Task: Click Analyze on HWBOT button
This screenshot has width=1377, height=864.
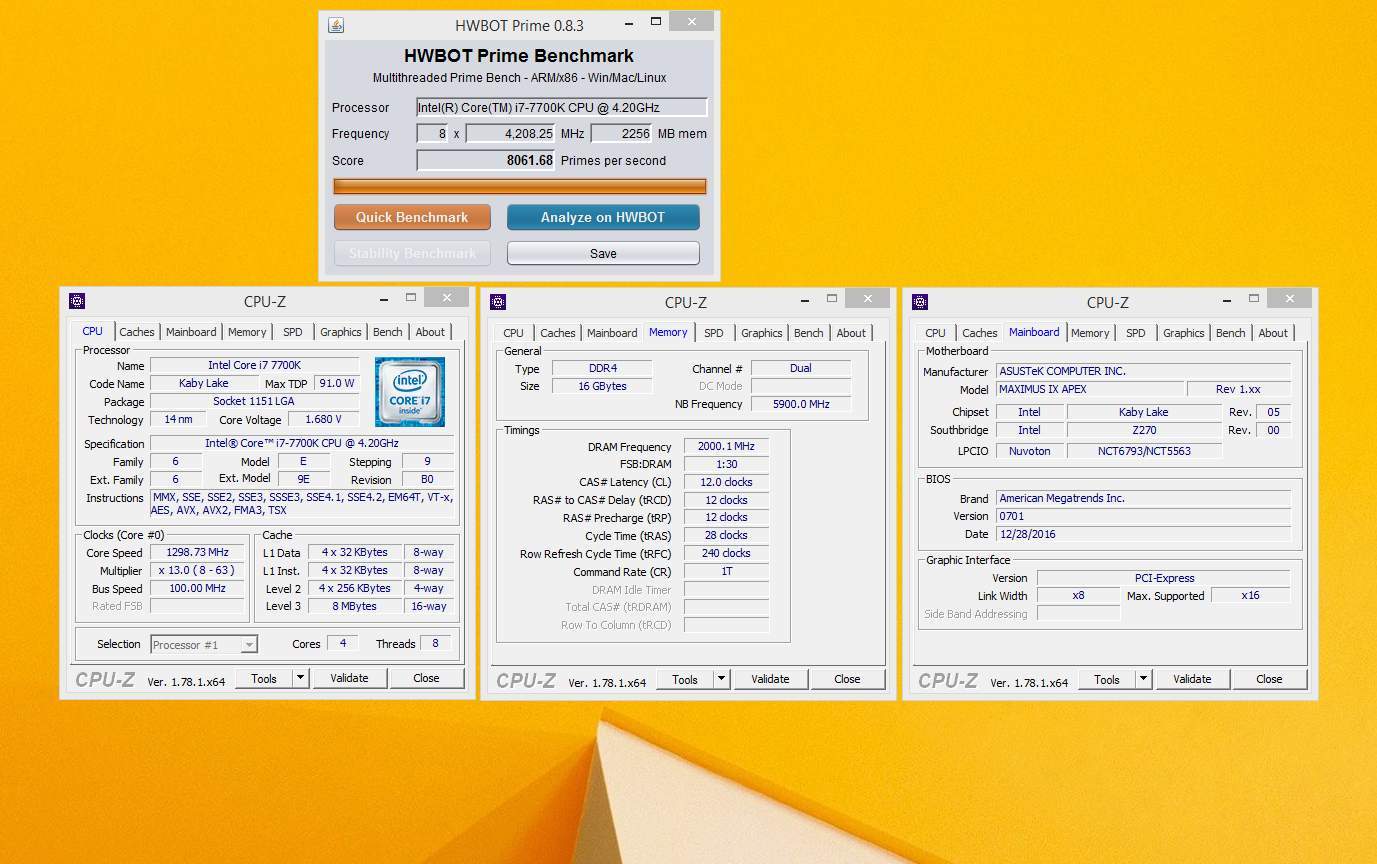Action: 603,217
